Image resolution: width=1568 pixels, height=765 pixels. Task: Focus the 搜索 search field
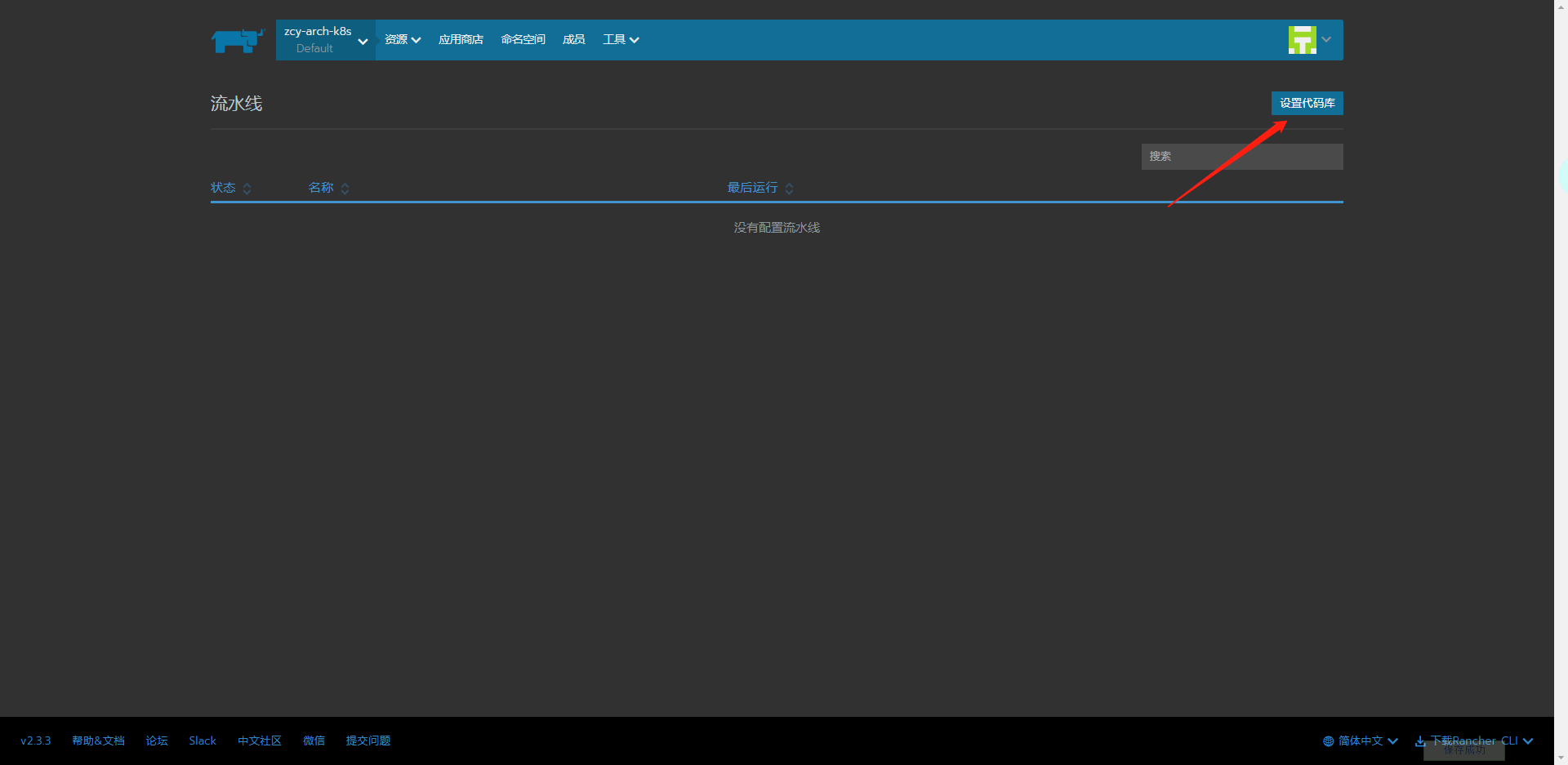click(1242, 157)
